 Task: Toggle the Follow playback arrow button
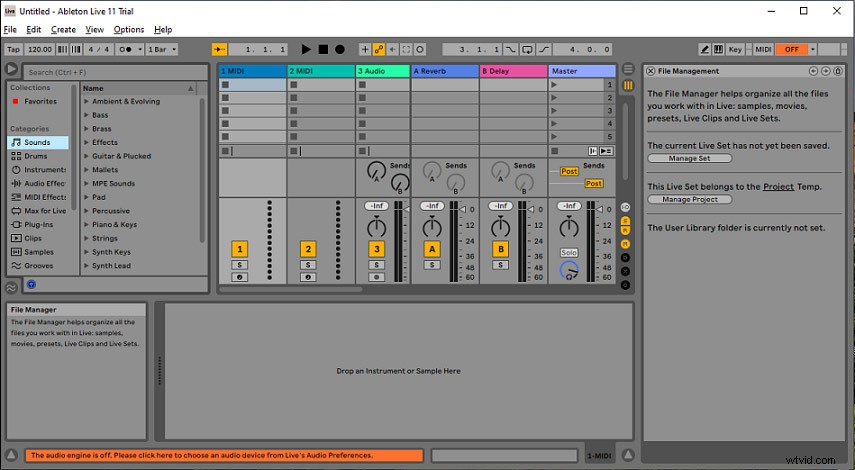tap(219, 50)
